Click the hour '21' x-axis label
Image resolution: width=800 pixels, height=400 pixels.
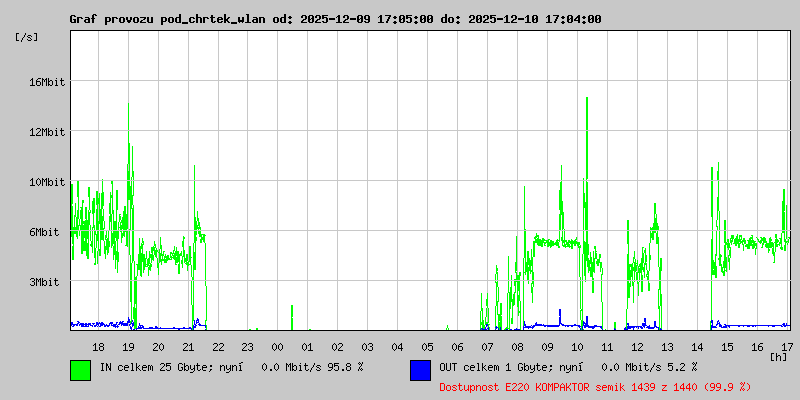point(188,347)
